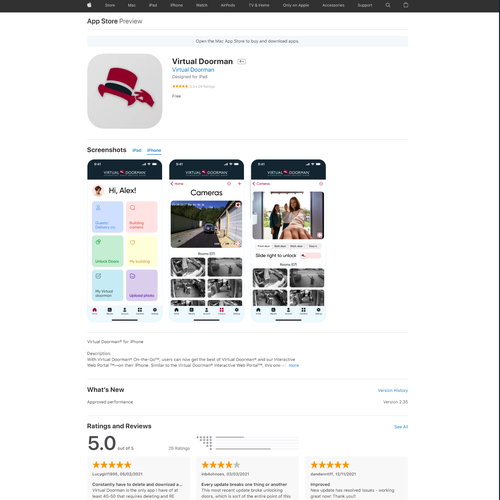500x500 pixels.
Task: Open iPad menu item in navigation bar
Action: tap(153, 5)
